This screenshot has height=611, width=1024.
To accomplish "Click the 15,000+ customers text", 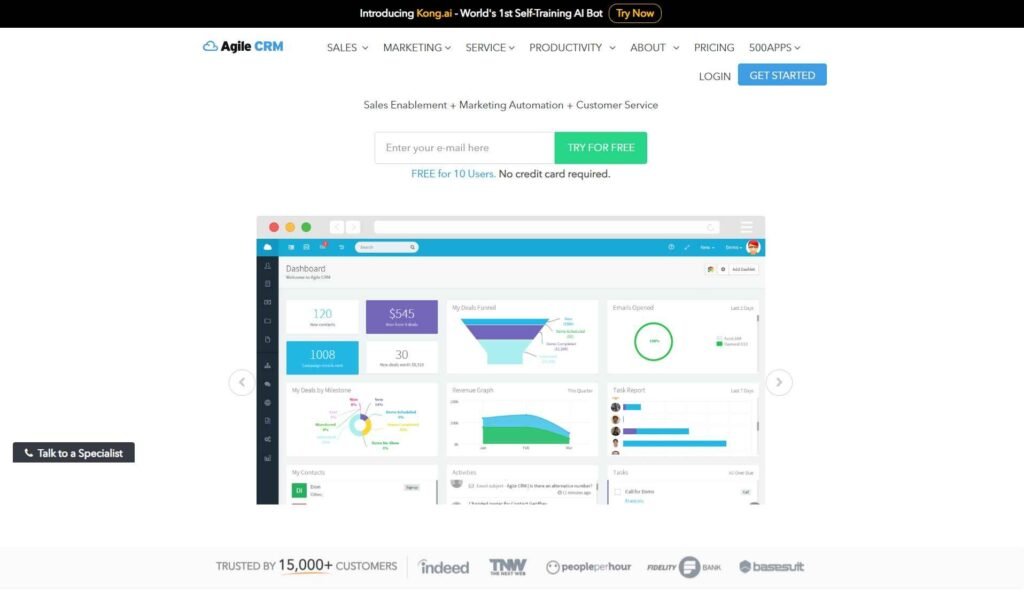I will coord(305,565).
